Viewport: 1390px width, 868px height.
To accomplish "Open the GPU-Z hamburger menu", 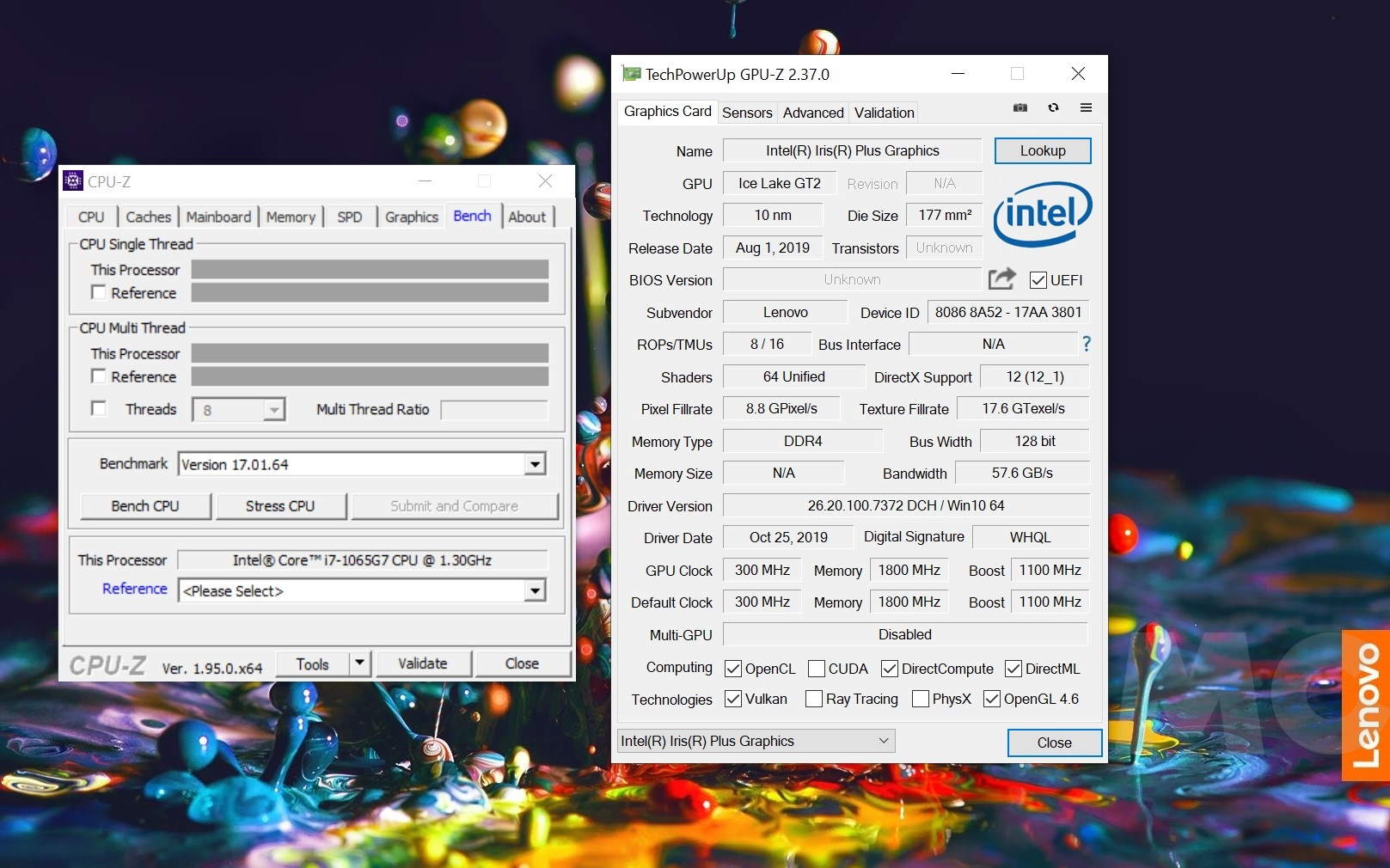I will [x=1086, y=107].
